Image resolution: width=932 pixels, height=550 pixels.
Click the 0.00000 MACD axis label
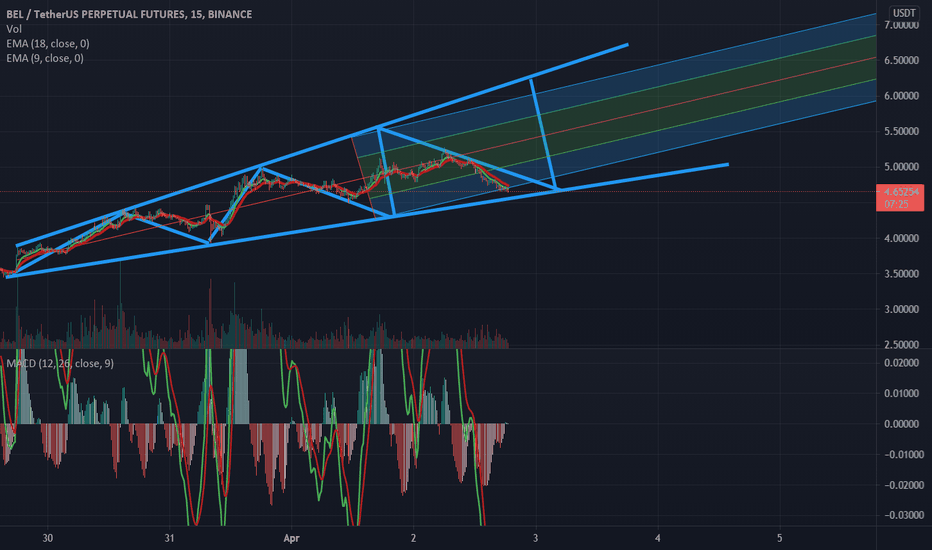pos(901,424)
